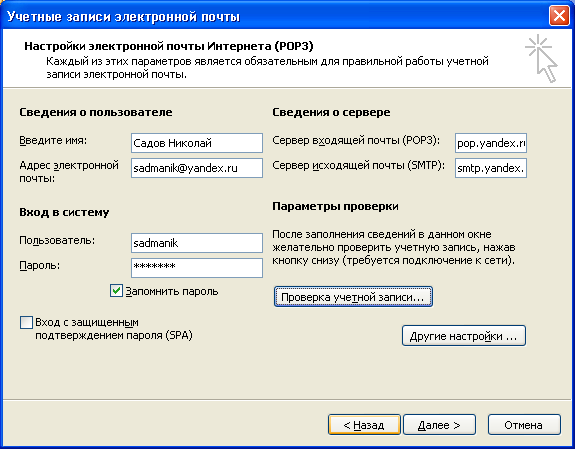Click the Пароль password field
This screenshot has height=449, width=575.
point(197,268)
